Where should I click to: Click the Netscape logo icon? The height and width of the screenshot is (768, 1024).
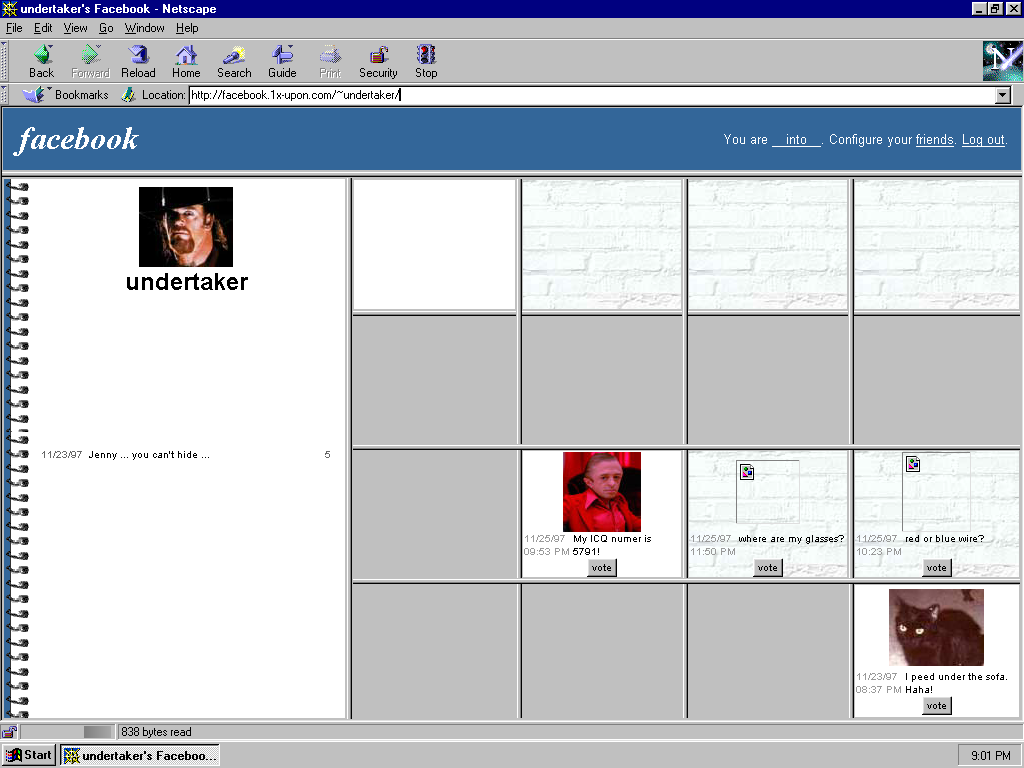[1002, 61]
